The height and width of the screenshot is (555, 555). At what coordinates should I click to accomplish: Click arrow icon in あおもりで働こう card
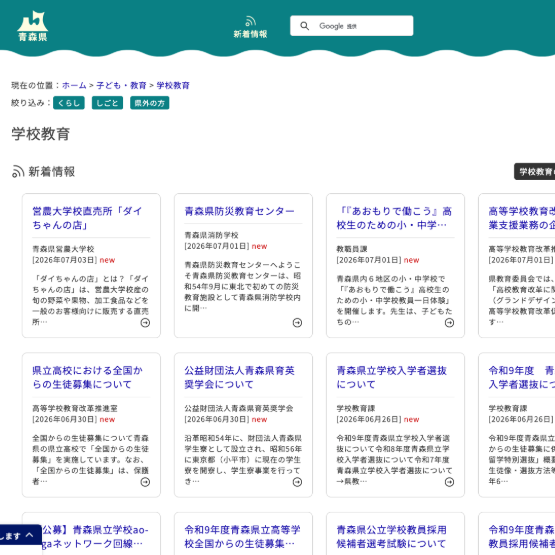pyautogui.click(x=449, y=322)
